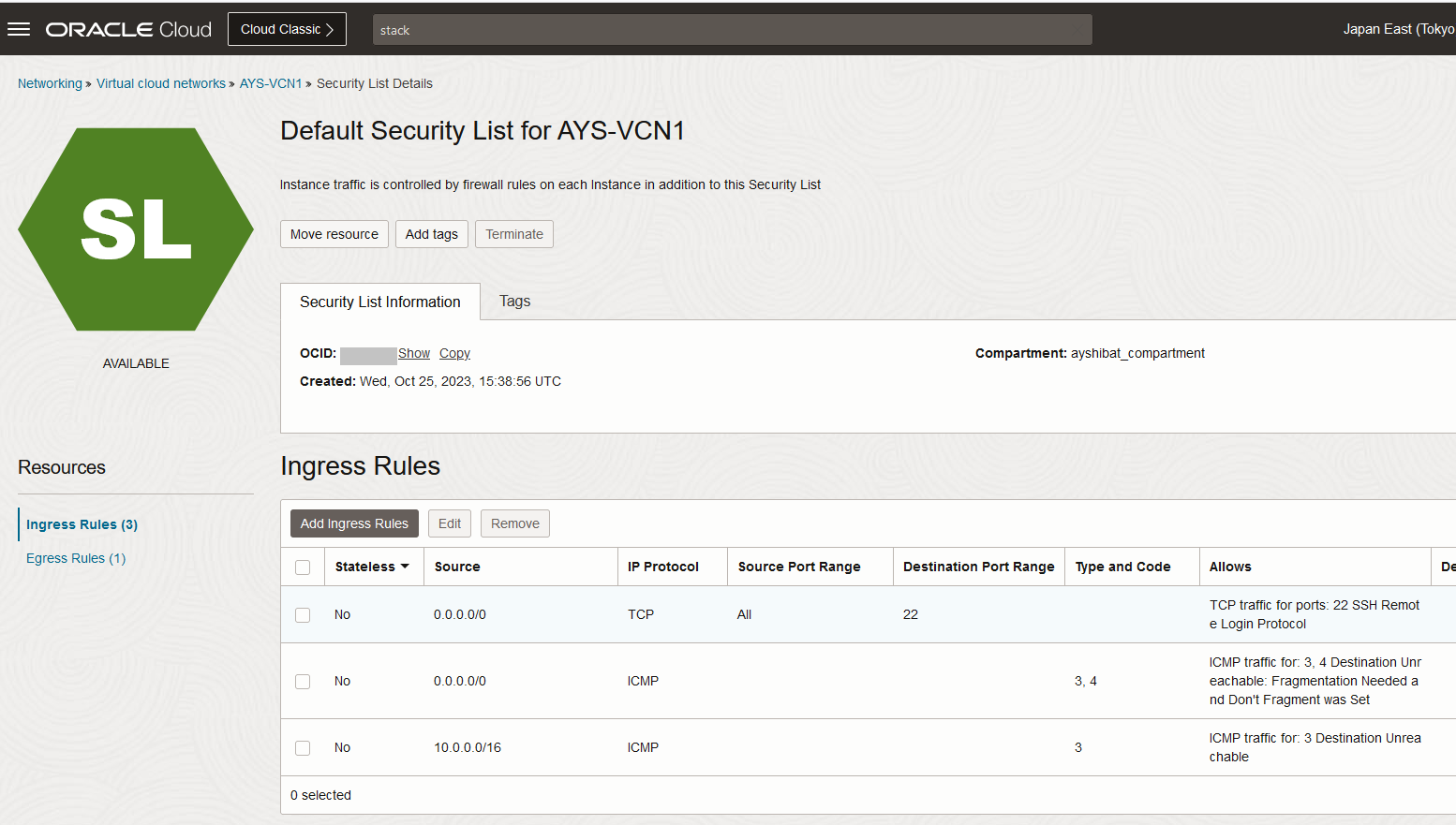This screenshot has height=825, width=1456.
Task: Copy the OCID to clipboard
Action: tap(454, 353)
